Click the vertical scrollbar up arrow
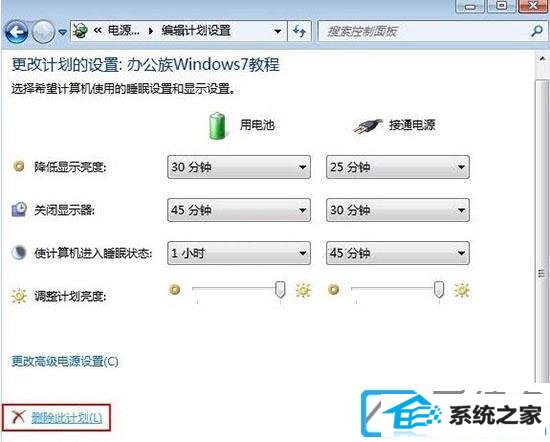 tap(542, 59)
